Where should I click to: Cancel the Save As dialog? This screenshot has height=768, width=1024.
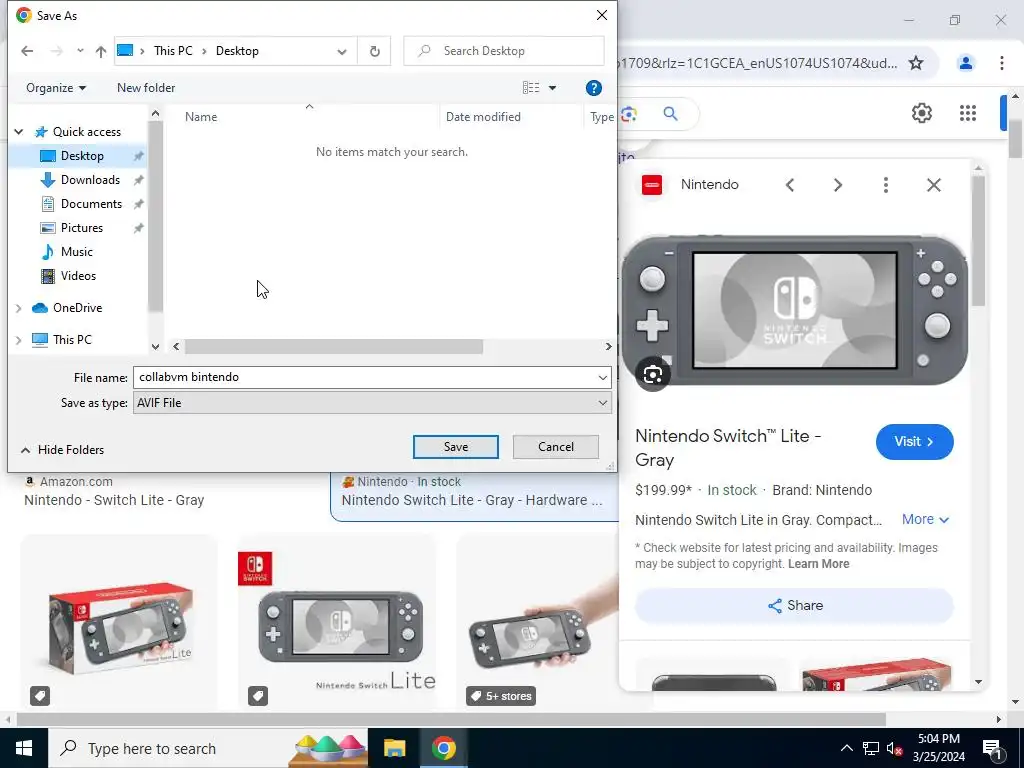(x=556, y=447)
